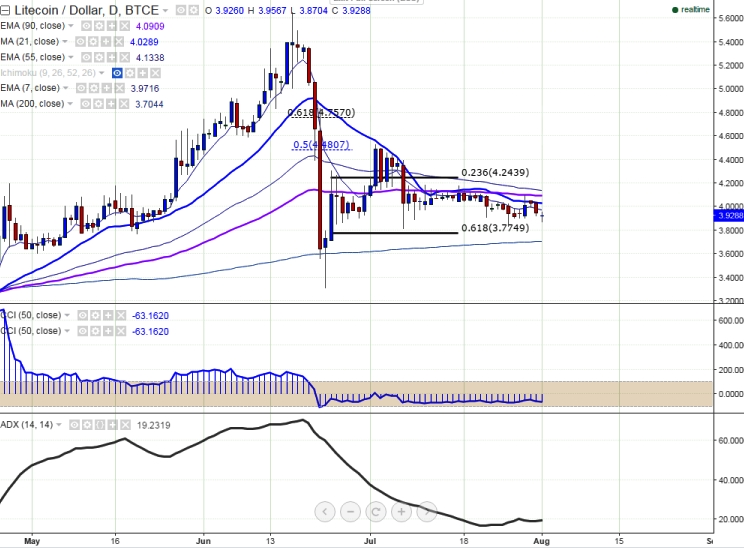Image resolution: width=744 pixels, height=548 pixels.
Task: Show the hidden Ichimoku indicator via eye icon
Action: [x=118, y=73]
